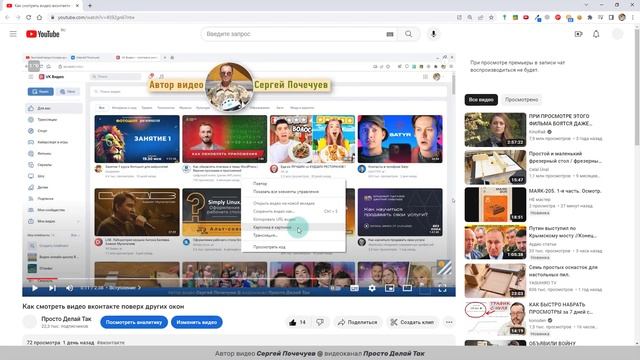Viewport: 640px width, 360px height.
Task: Open thumbnail "Семь простых оснасток для настольных пил"
Action: (495, 280)
